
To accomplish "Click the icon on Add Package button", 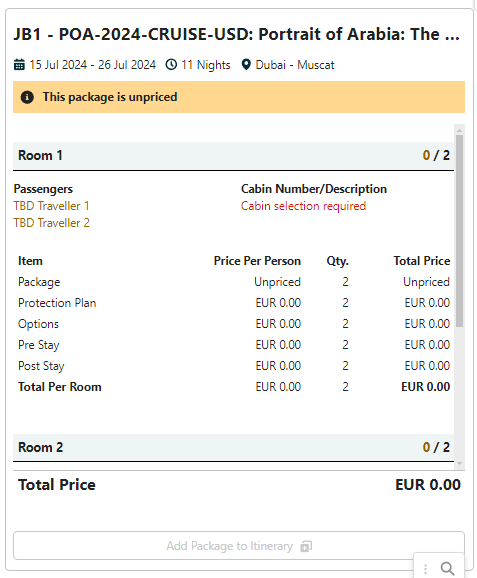I will [306, 546].
